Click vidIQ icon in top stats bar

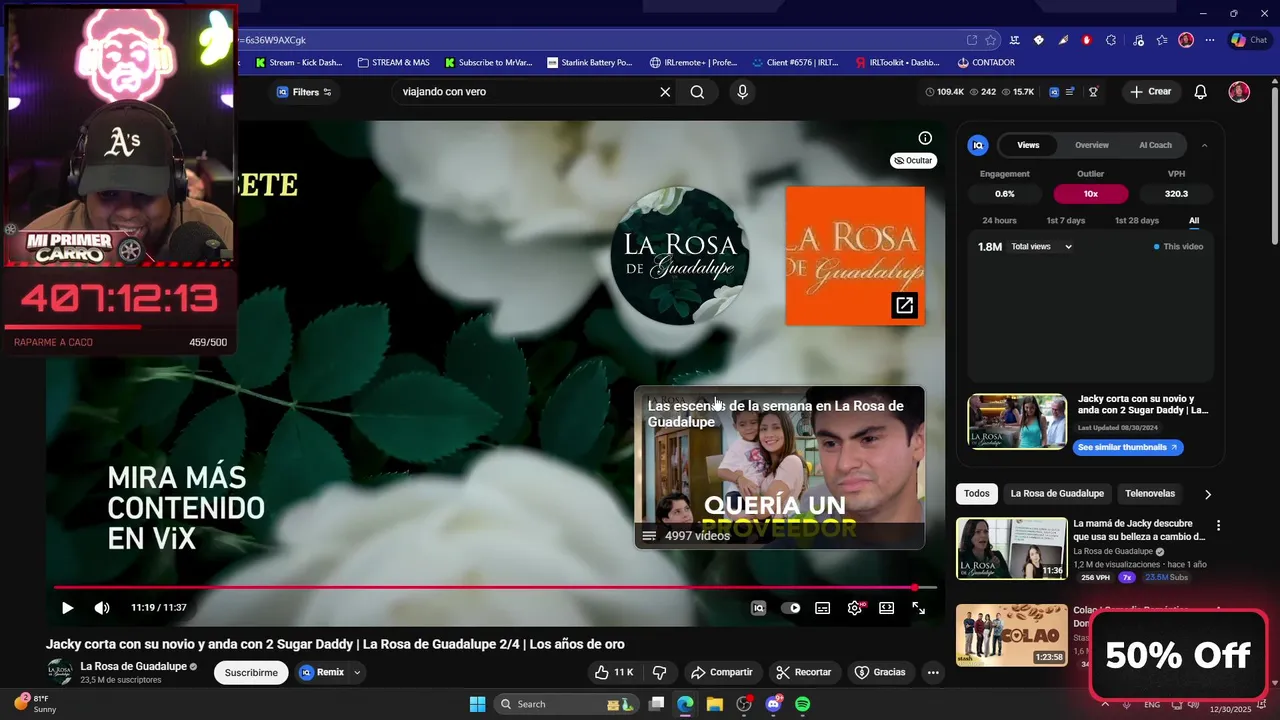click(1054, 92)
